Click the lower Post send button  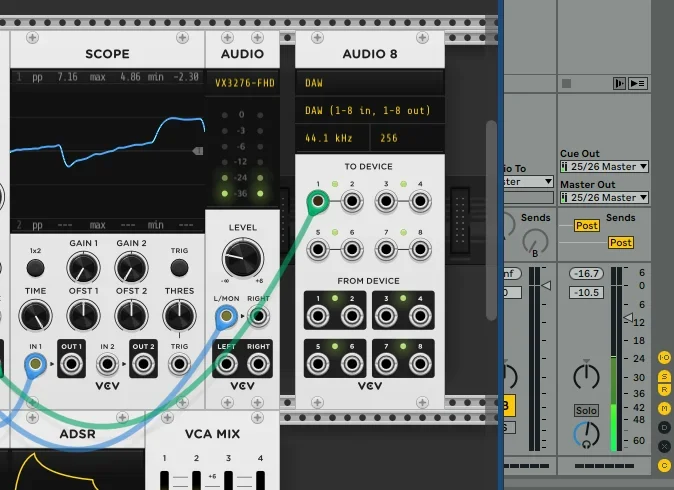621,243
